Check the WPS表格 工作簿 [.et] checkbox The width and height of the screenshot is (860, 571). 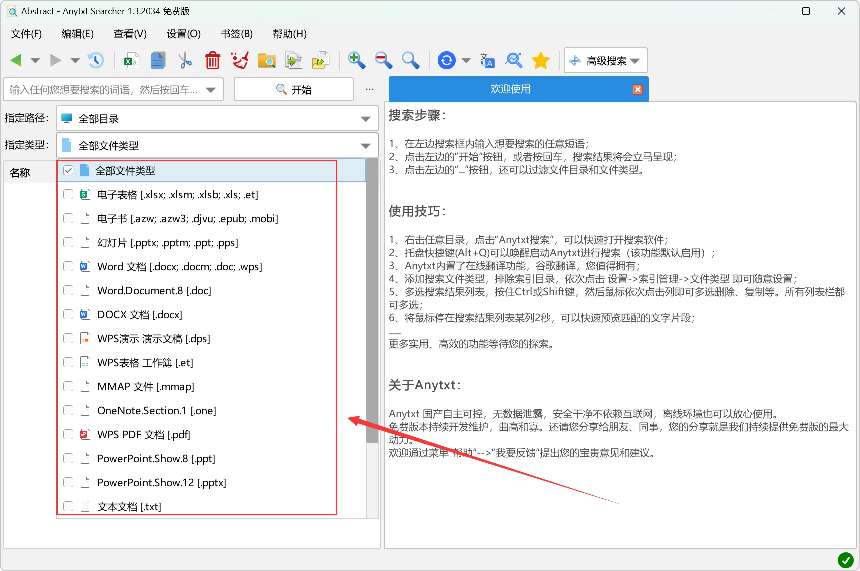tap(67, 363)
